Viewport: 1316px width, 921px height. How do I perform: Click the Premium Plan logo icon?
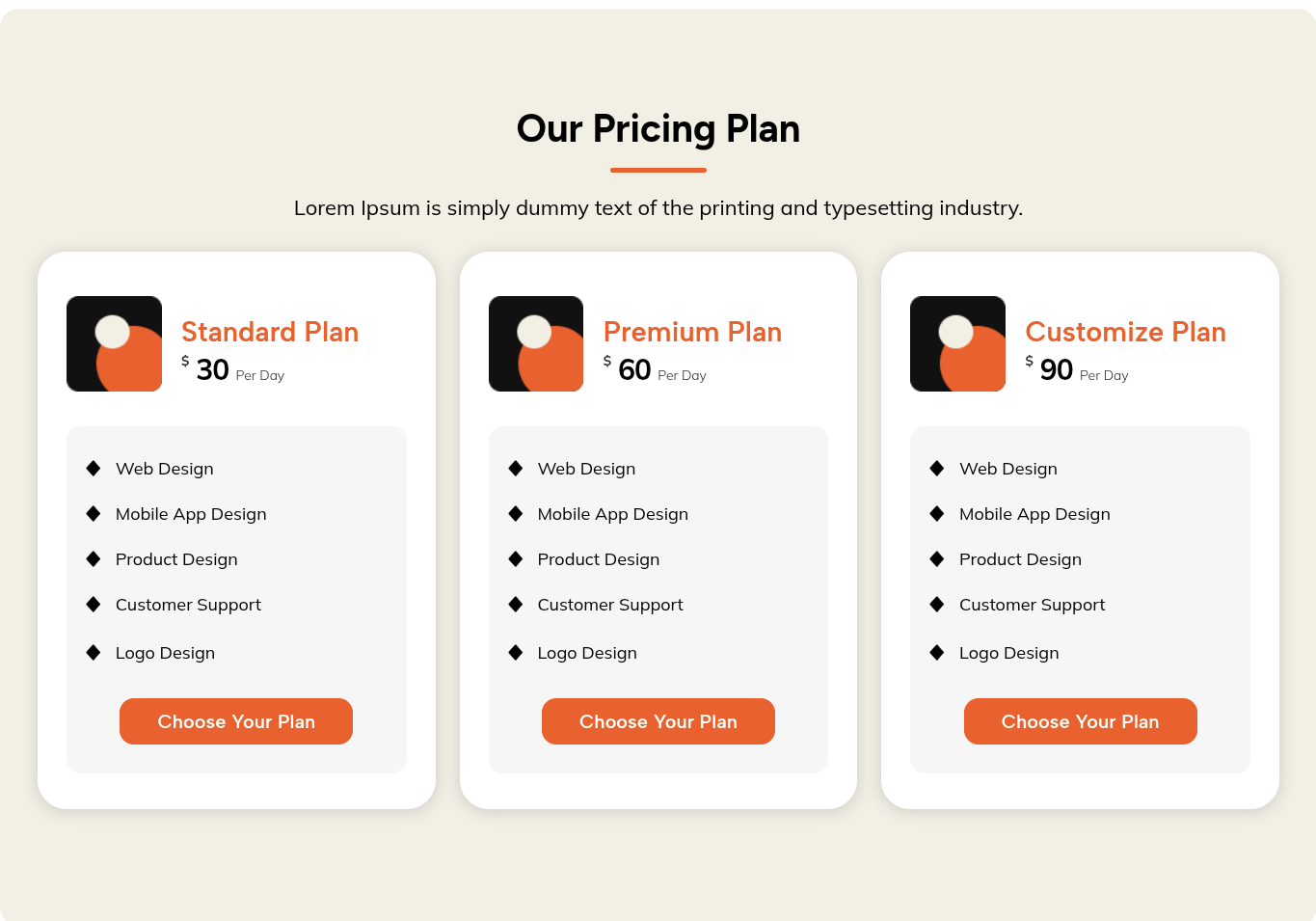click(536, 343)
